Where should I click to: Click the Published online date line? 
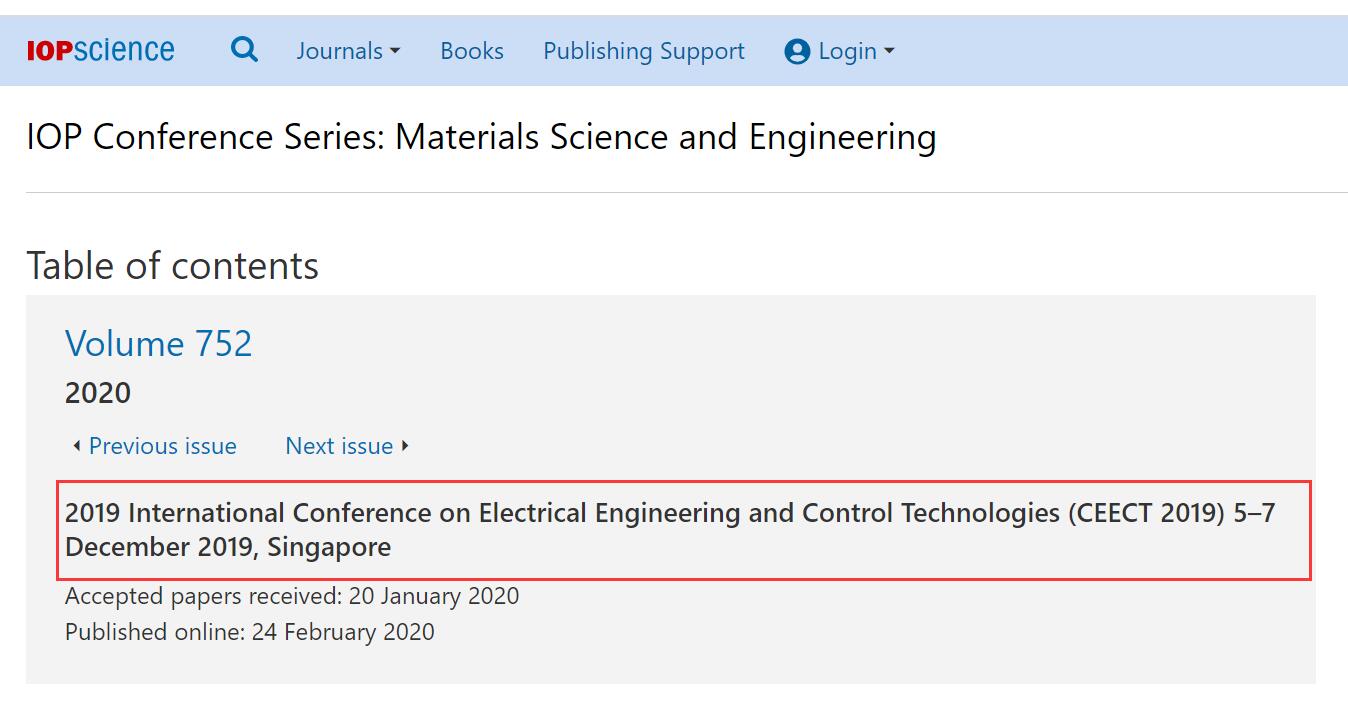click(x=250, y=632)
